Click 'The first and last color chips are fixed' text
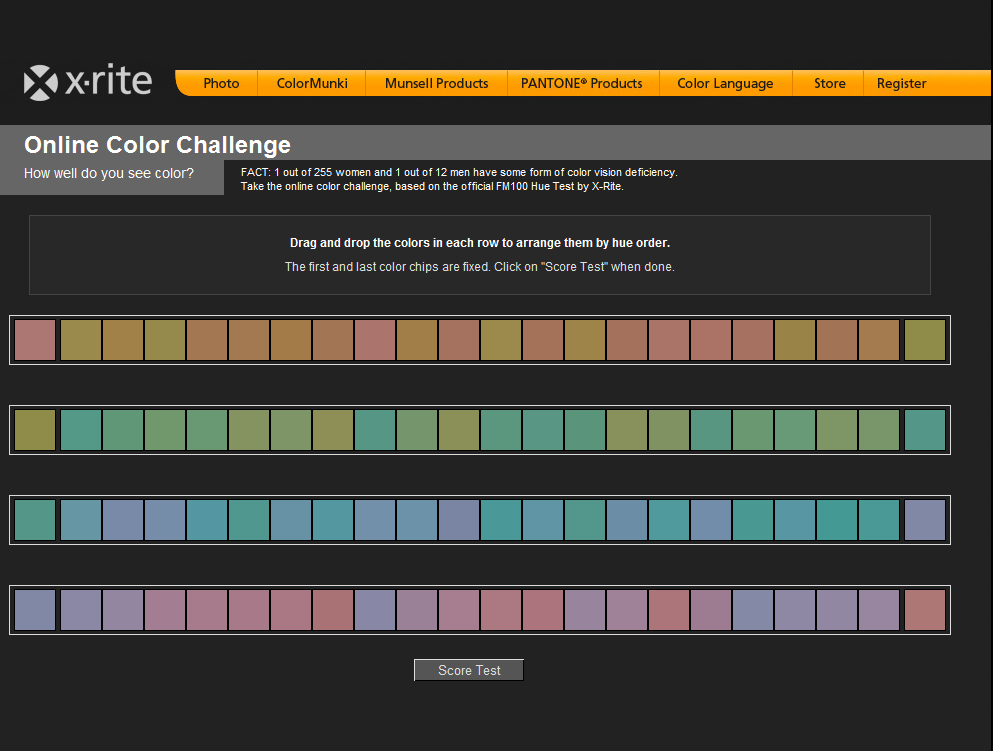The height and width of the screenshot is (751, 993). (x=479, y=267)
